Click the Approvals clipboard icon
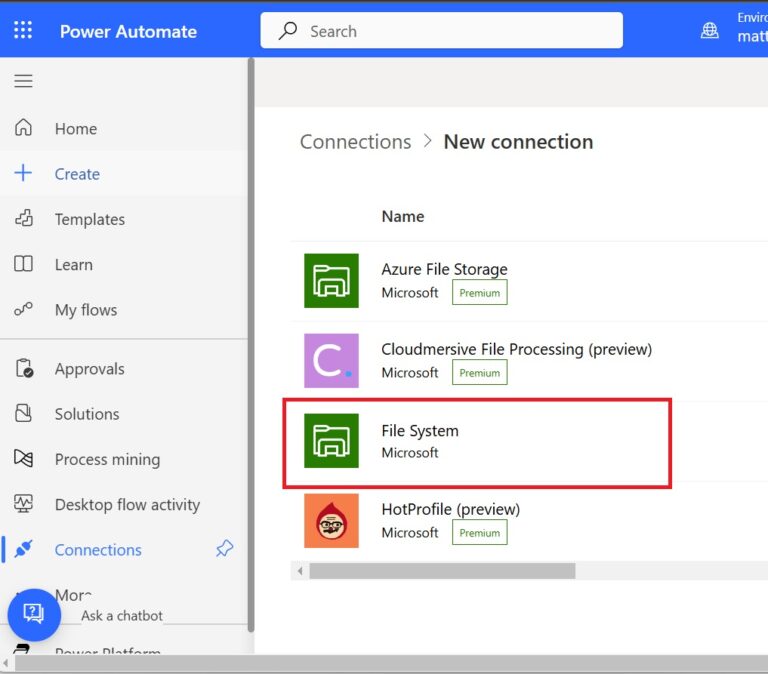This screenshot has height=674, width=768. pyautogui.click(x=23, y=368)
